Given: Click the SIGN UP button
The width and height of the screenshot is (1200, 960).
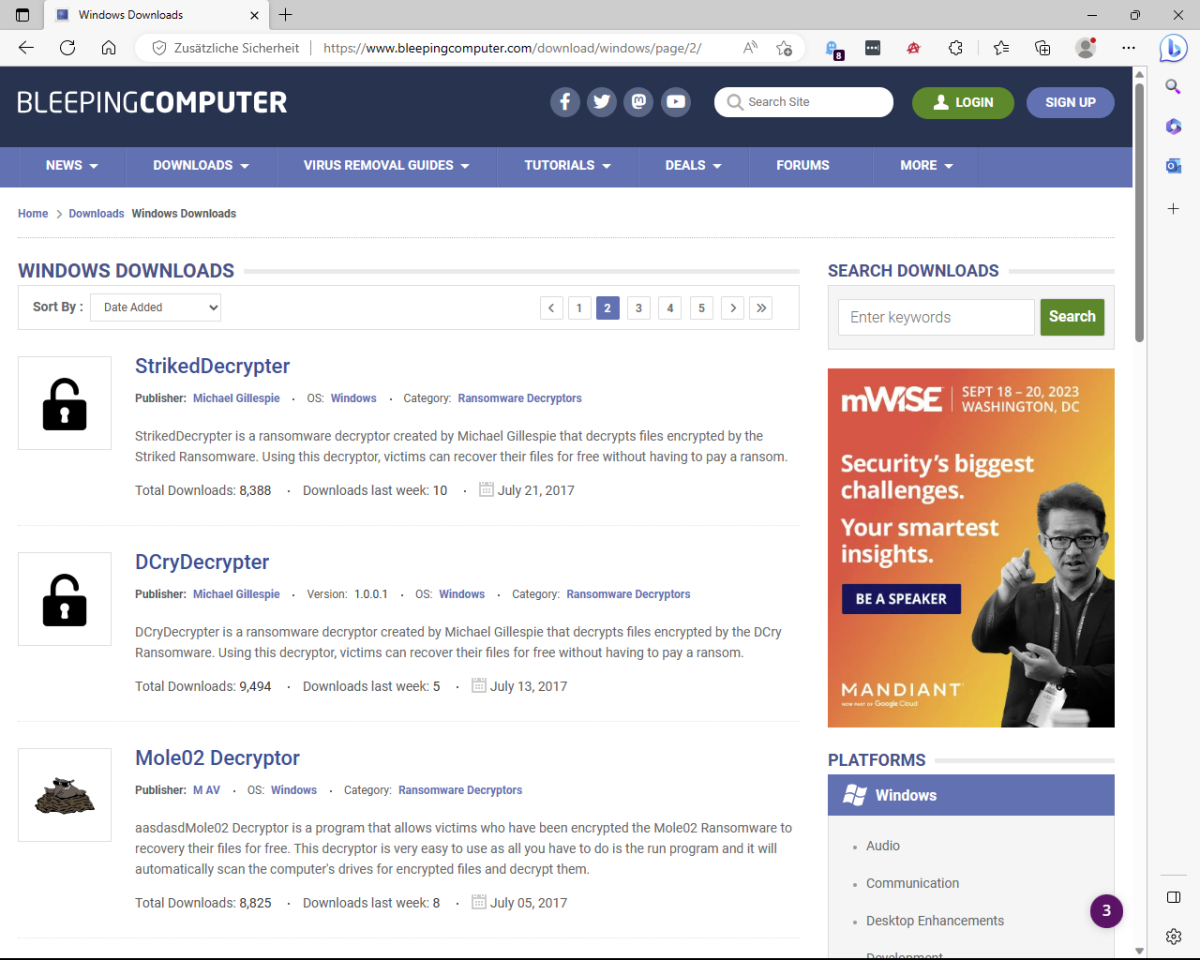Looking at the screenshot, I should (x=1070, y=103).
